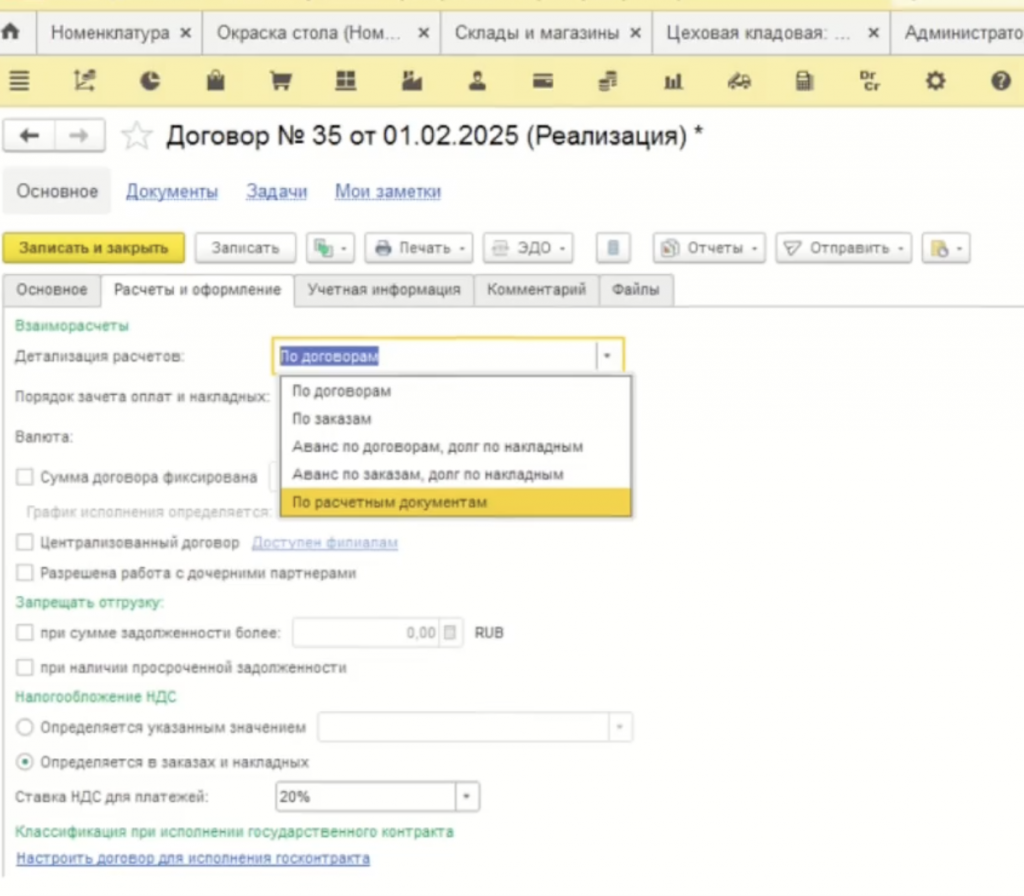Open the main hamburger menu

[x=20, y=81]
